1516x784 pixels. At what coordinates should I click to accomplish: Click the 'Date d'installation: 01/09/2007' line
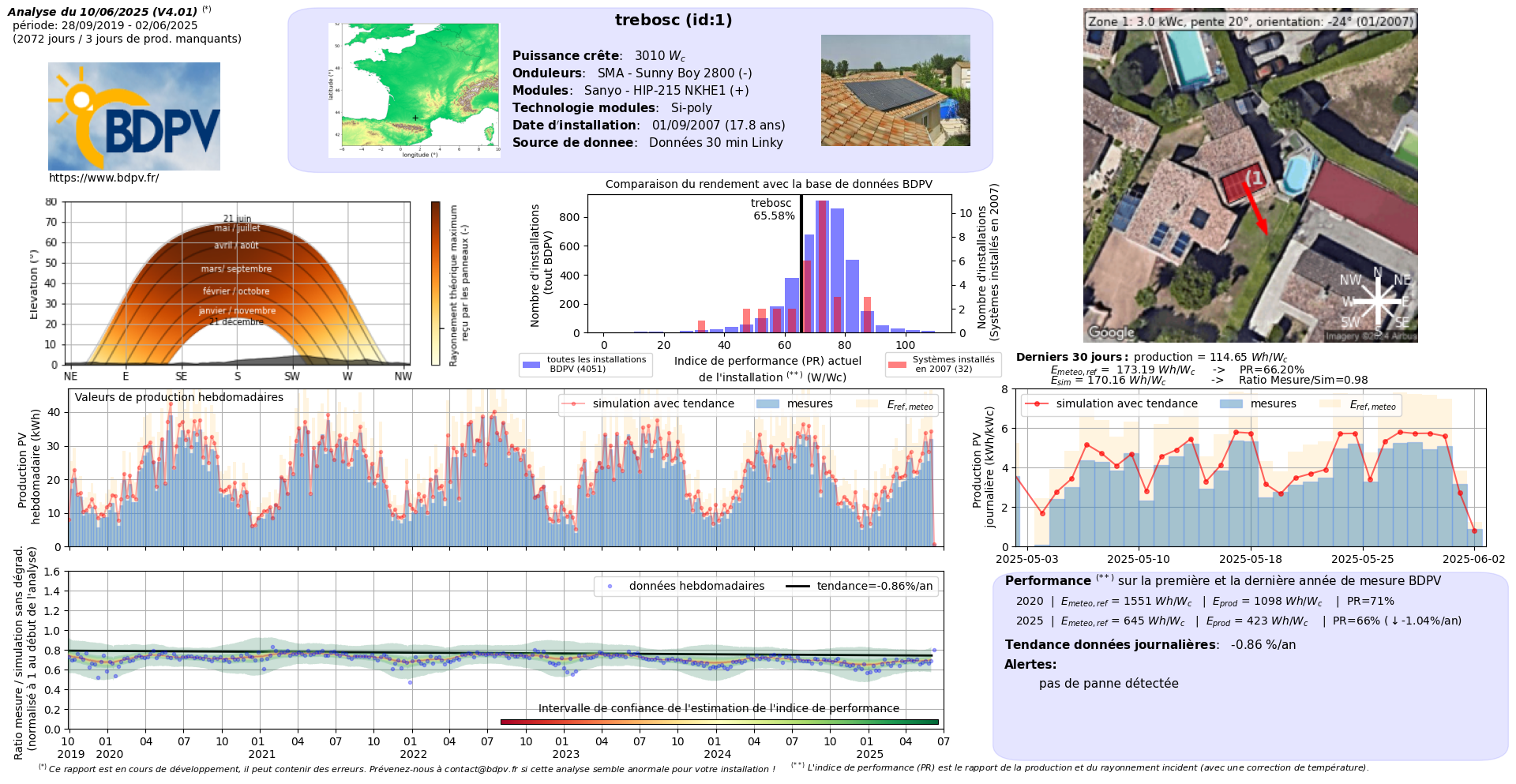[648, 126]
